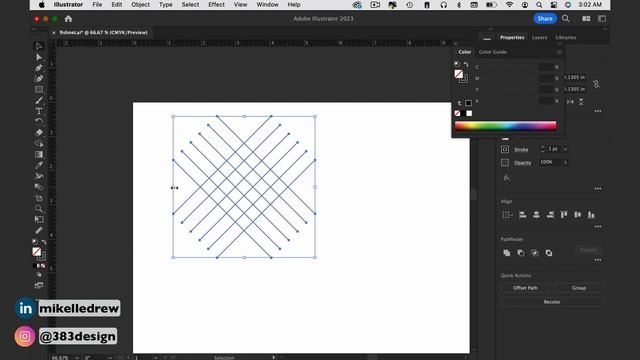Image resolution: width=640 pixels, height=360 pixels.
Task: Select the Pen tool
Action: click(39, 68)
